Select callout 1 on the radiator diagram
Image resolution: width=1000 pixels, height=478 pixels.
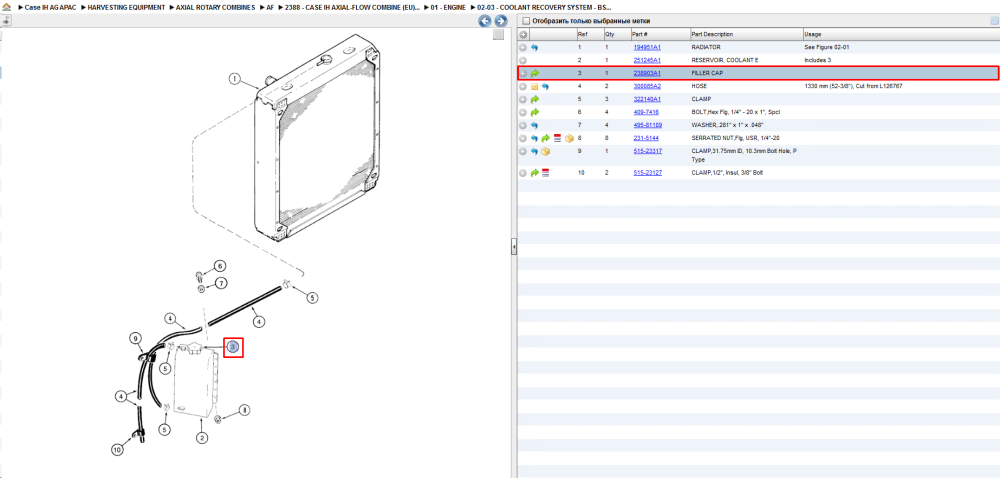(x=235, y=80)
